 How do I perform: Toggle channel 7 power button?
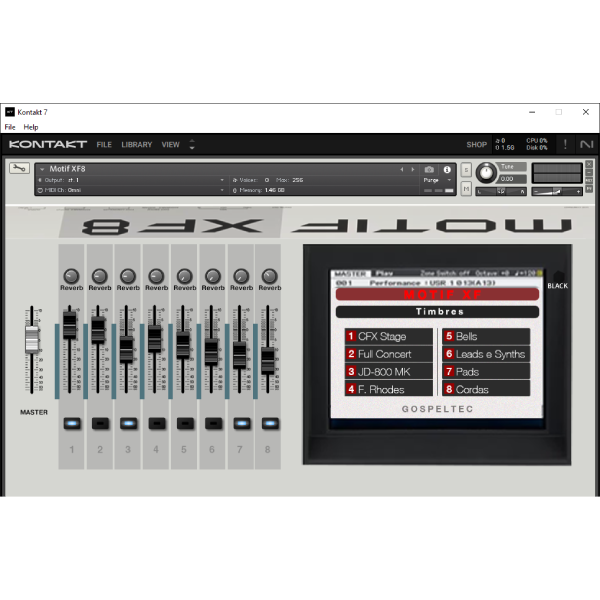point(242,424)
